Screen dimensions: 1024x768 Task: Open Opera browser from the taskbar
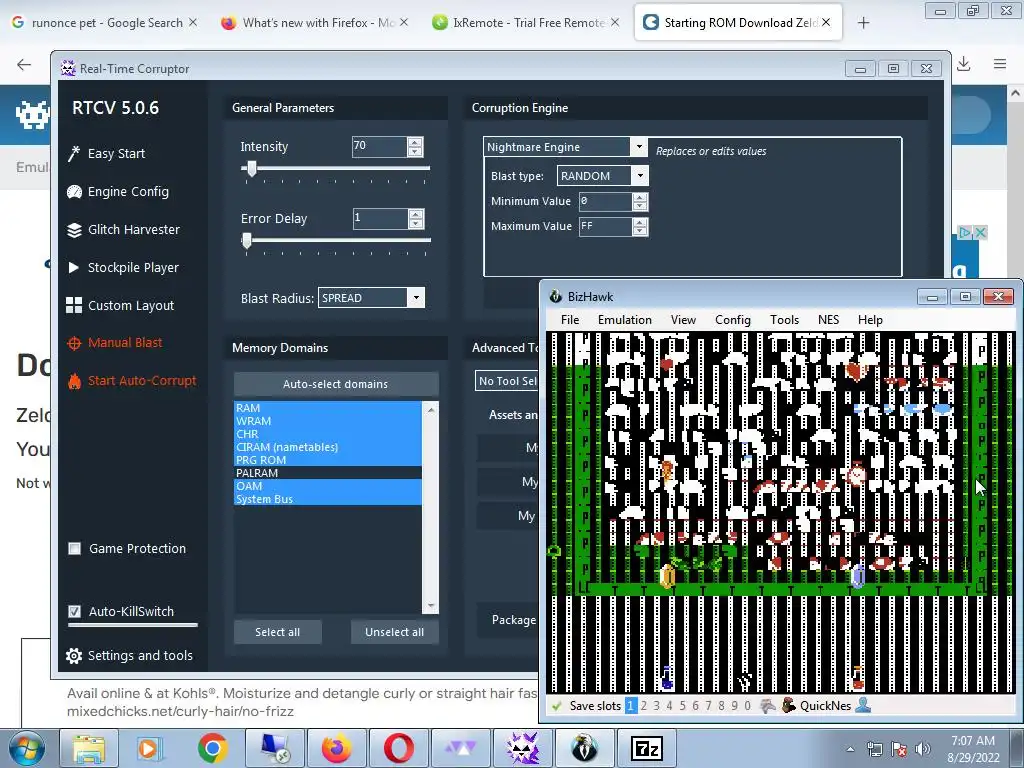(398, 748)
